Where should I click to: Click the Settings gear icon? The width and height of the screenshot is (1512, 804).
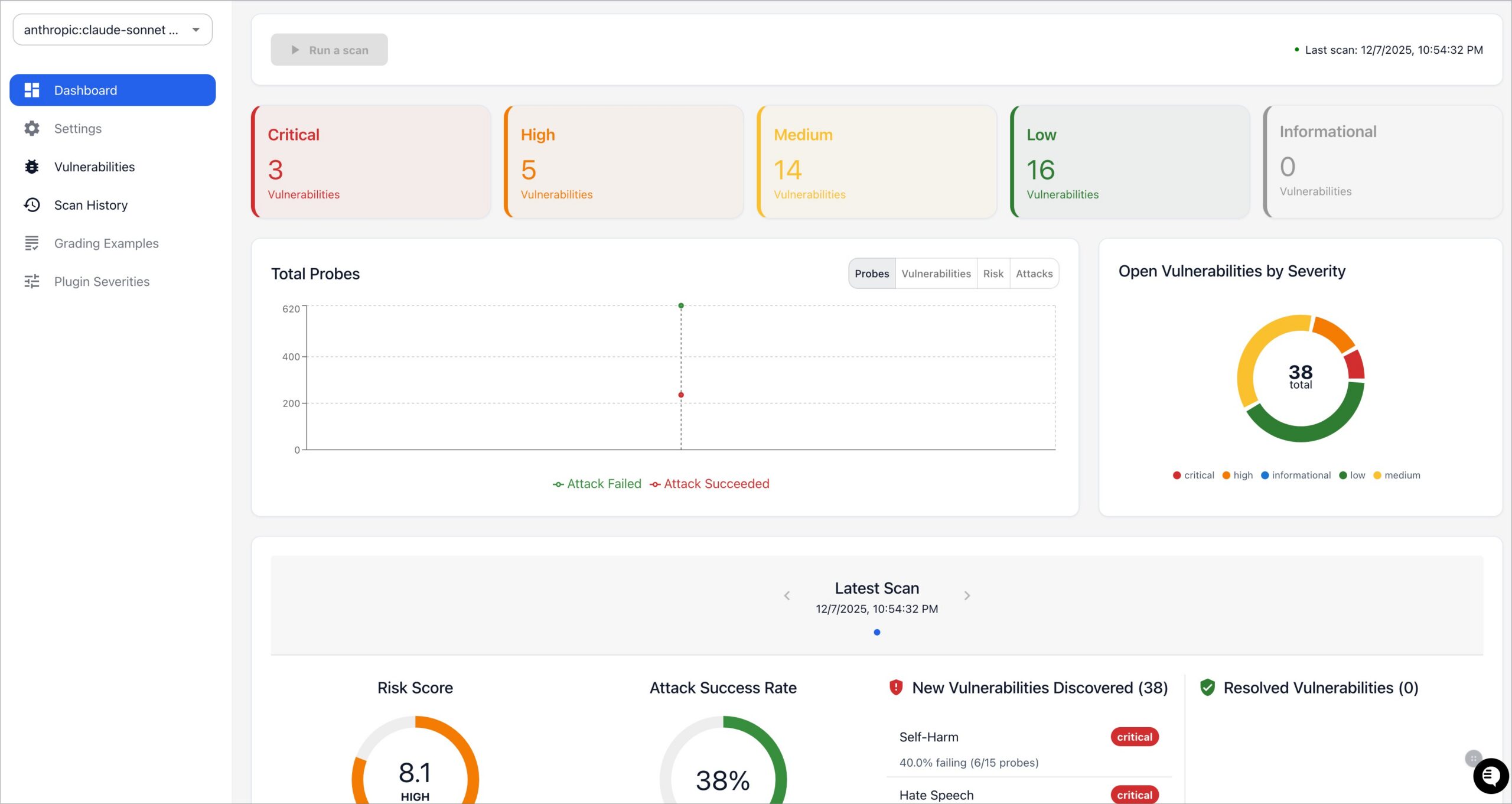point(32,128)
